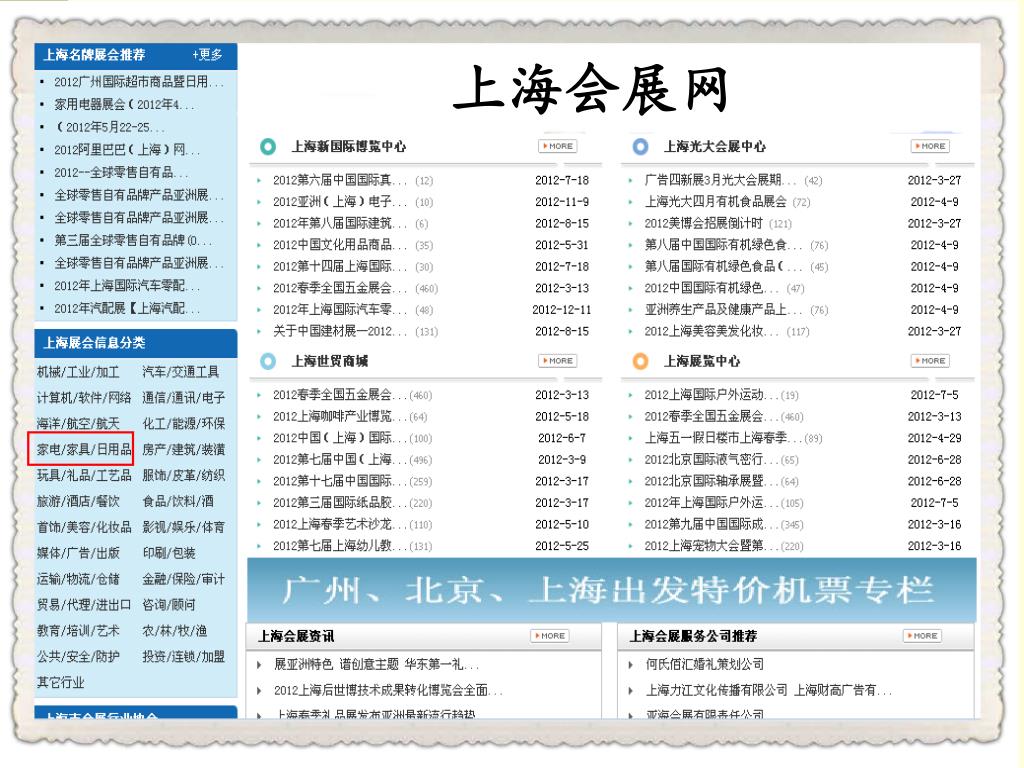This screenshot has width=1024, height=768.
Task: Click the circle icon beside 上海世贸商城
Action: (x=267, y=361)
